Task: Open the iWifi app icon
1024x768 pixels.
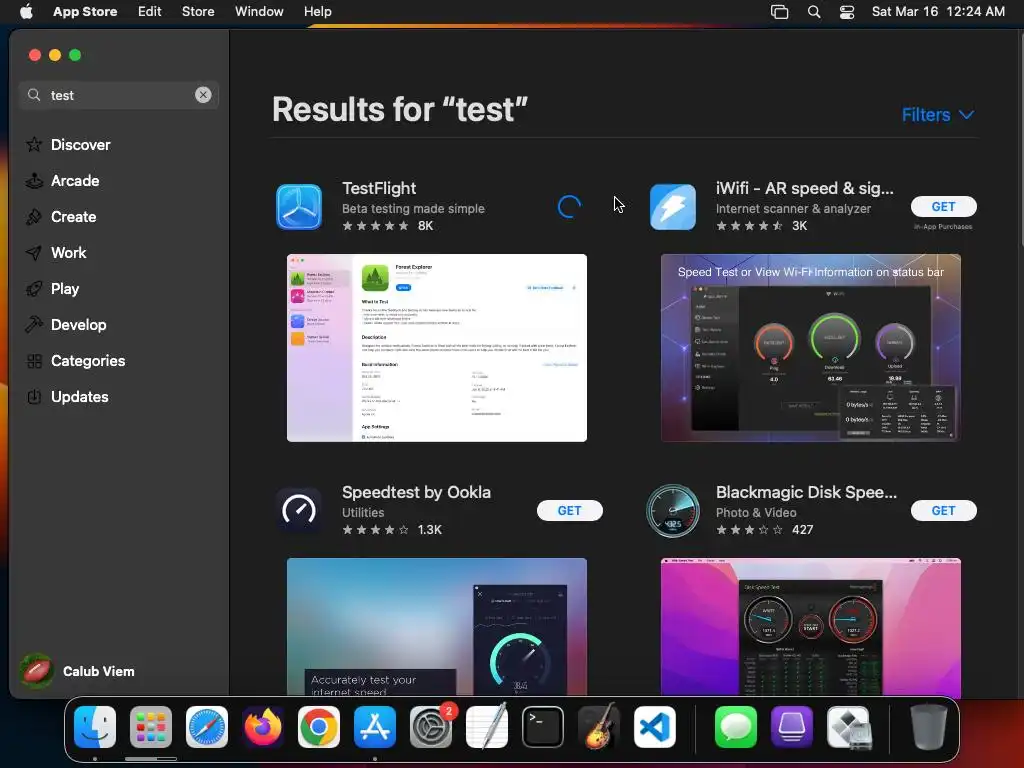Action: (673, 207)
